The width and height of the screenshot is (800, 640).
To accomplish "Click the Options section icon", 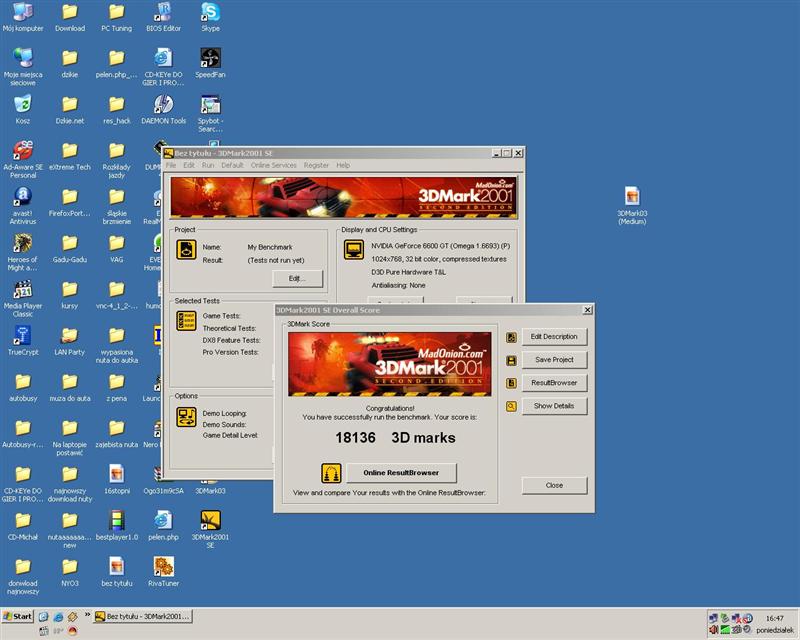I will click(186, 417).
